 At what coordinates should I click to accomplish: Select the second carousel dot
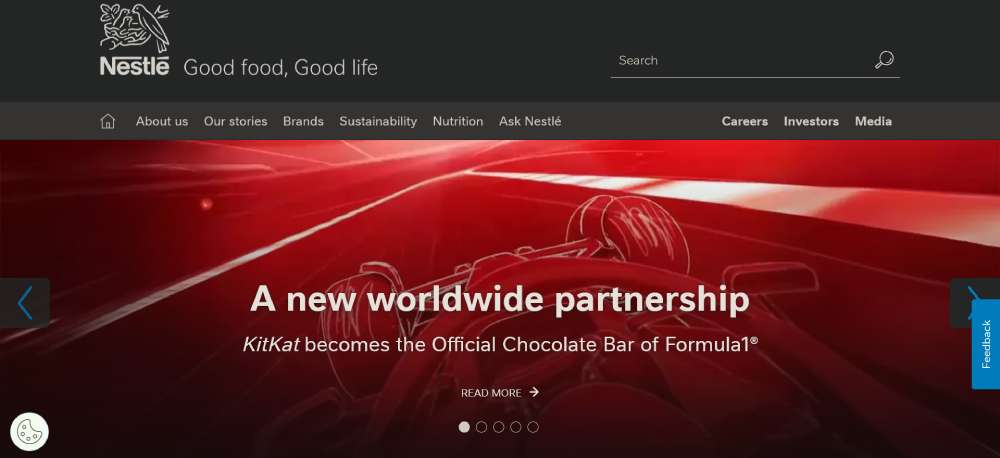[x=482, y=427]
